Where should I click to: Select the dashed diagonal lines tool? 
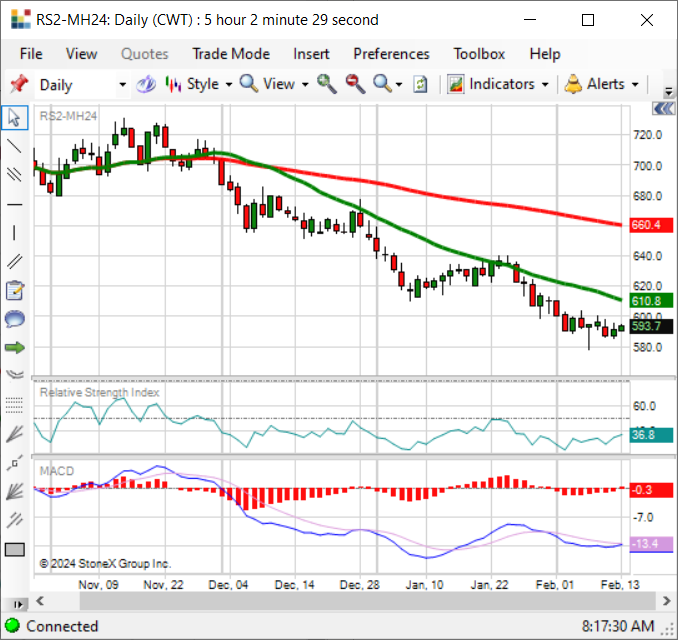pyautogui.click(x=15, y=520)
